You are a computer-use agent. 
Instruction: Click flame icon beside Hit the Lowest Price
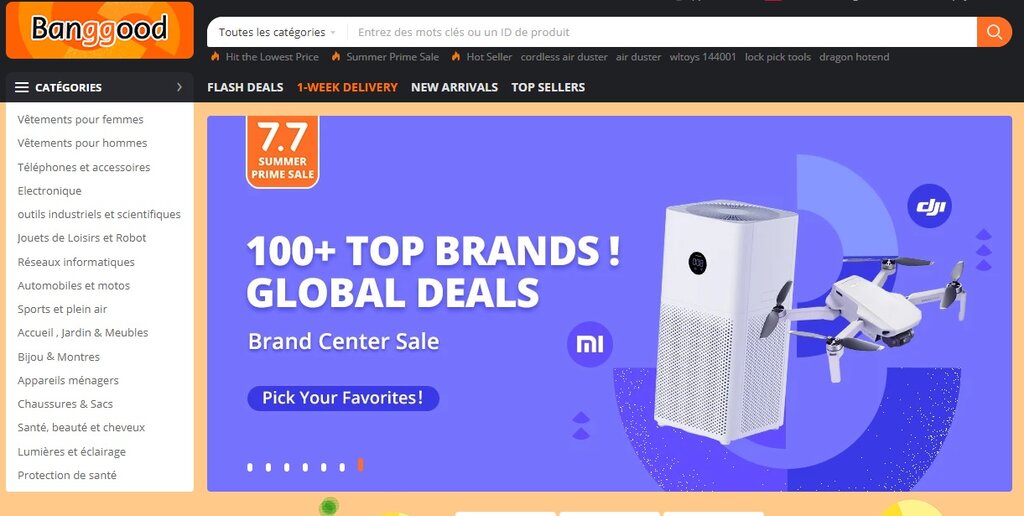pos(215,57)
